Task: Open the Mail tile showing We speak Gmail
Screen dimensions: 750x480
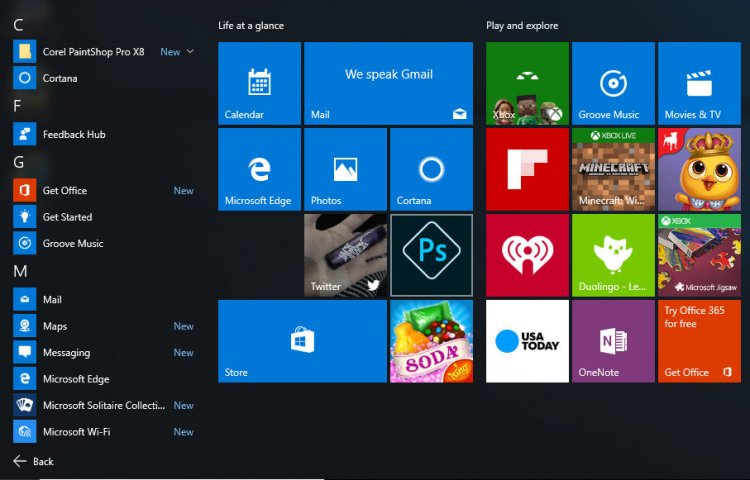Action: pos(388,83)
